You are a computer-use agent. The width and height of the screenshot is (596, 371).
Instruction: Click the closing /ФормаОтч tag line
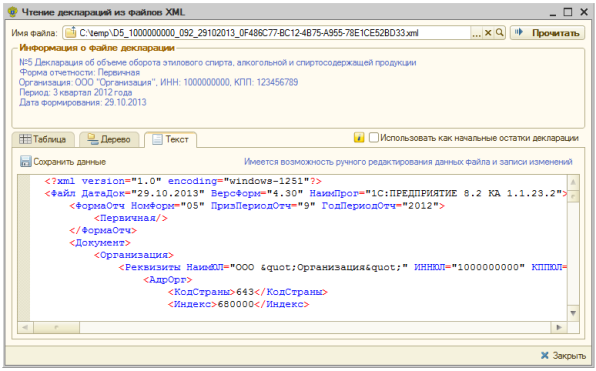pyautogui.click(x=103, y=230)
